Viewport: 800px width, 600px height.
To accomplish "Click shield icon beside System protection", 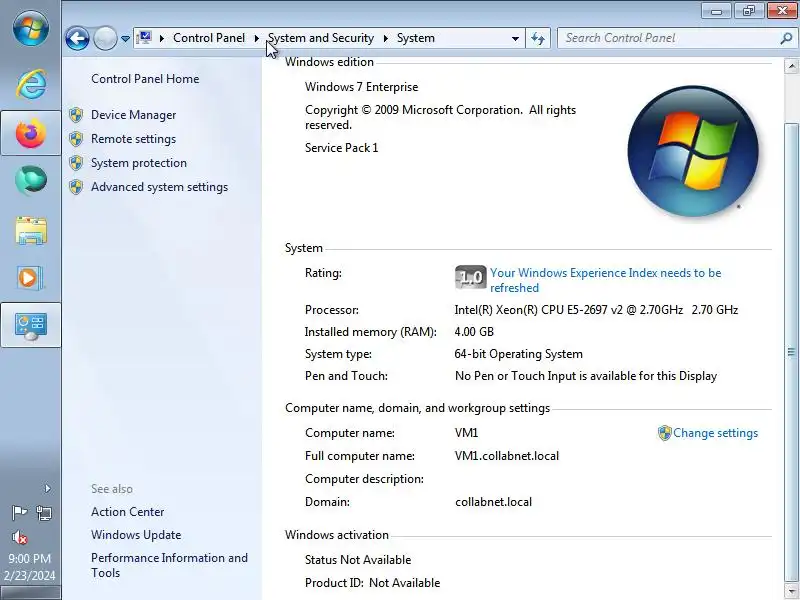I will 76,163.
